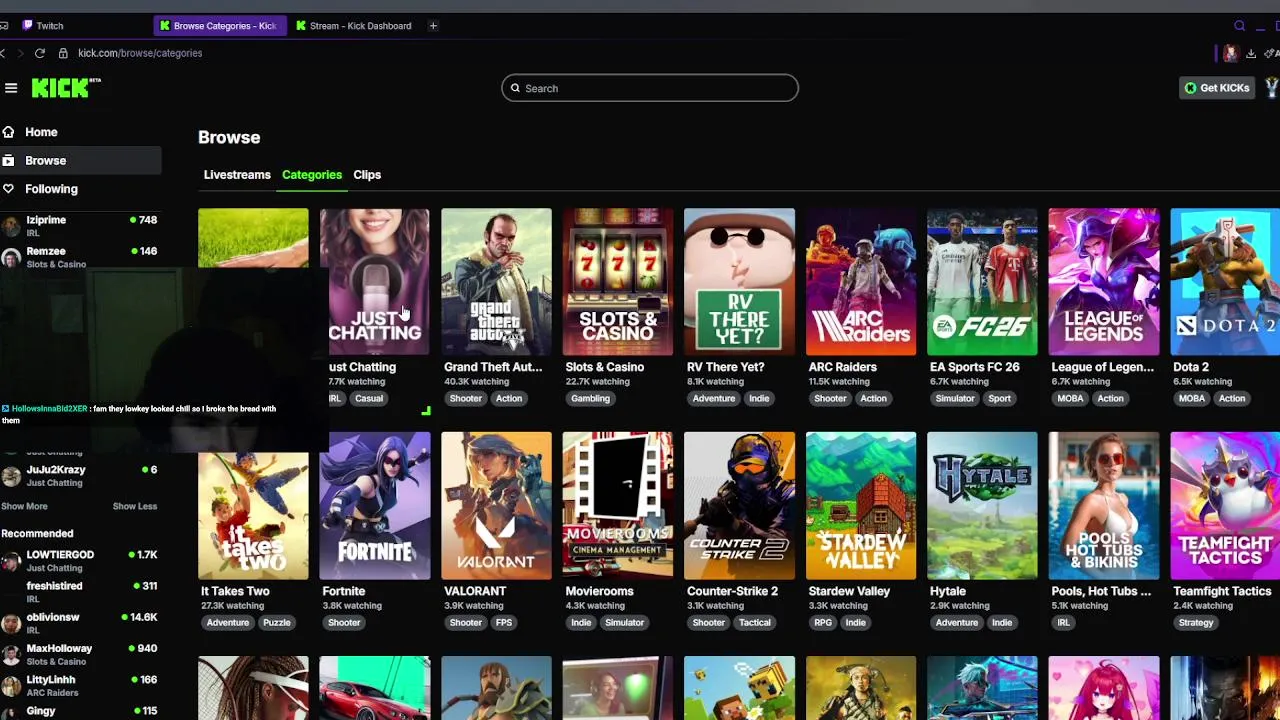Viewport: 1280px width, 720px height.
Task: Open the EA Sports FC 26 thumbnail
Action: [982, 282]
